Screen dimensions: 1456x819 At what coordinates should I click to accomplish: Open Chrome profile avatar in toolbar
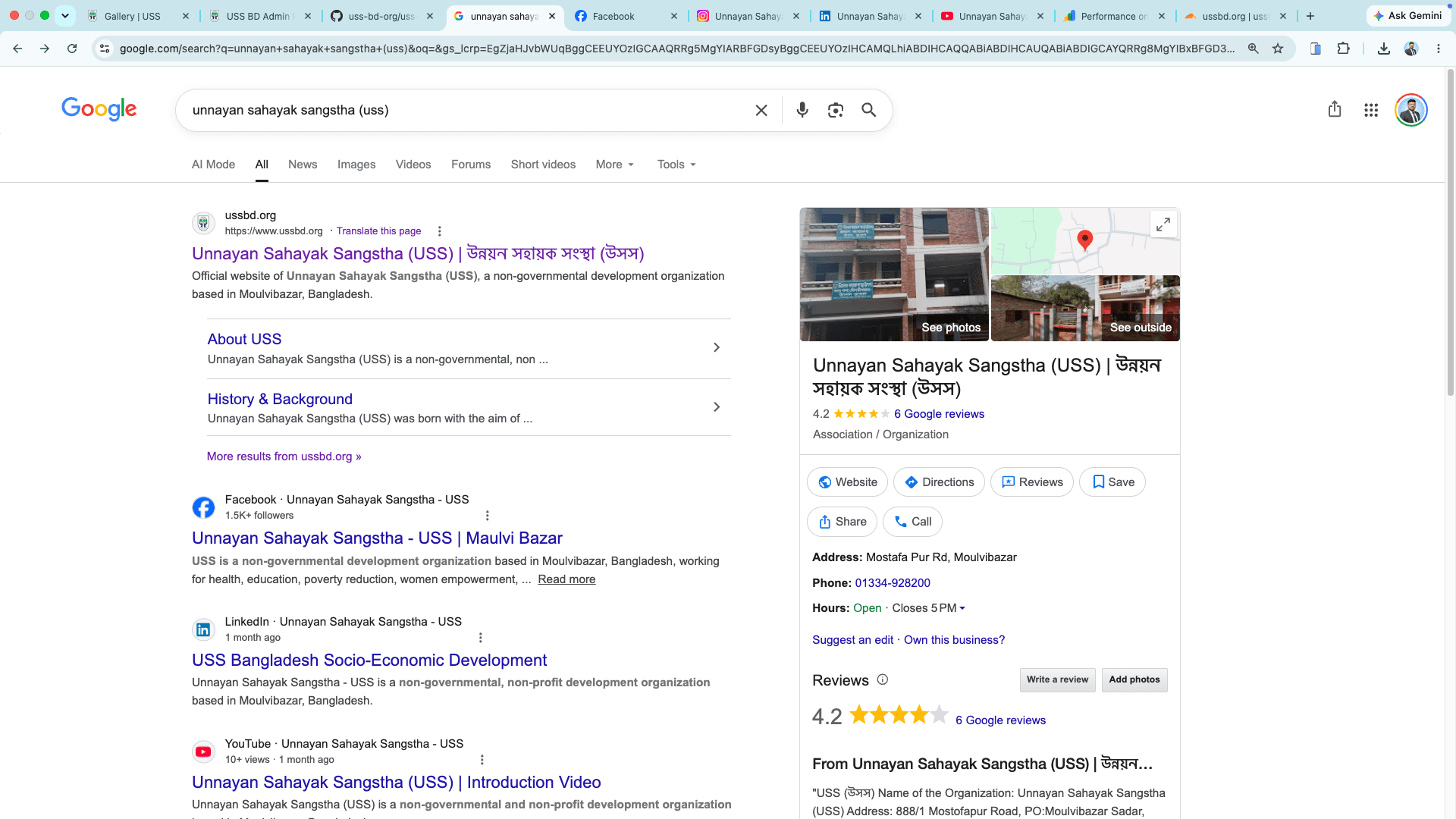pos(1411,49)
